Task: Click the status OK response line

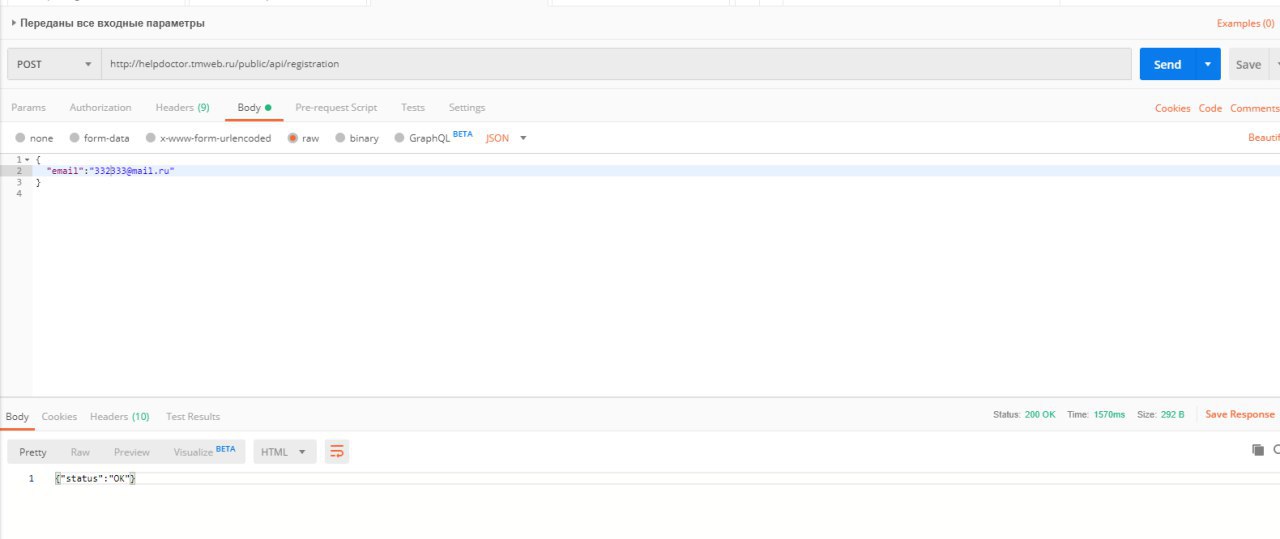Action: [95, 478]
